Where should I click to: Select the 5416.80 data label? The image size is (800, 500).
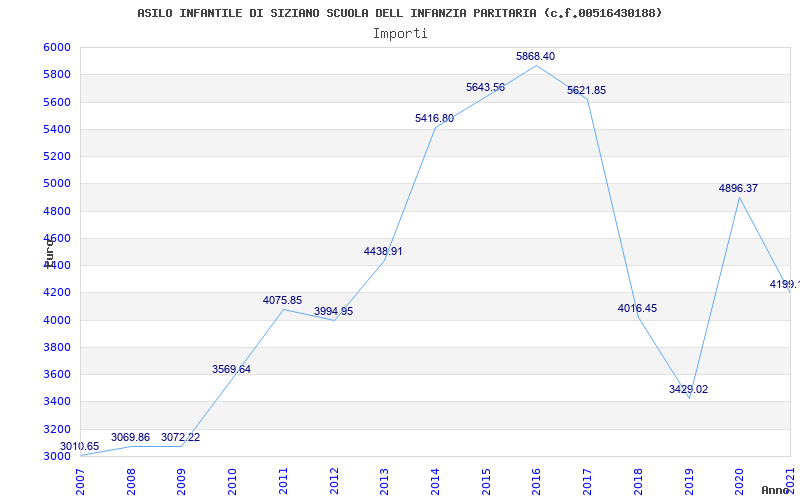[435, 118]
